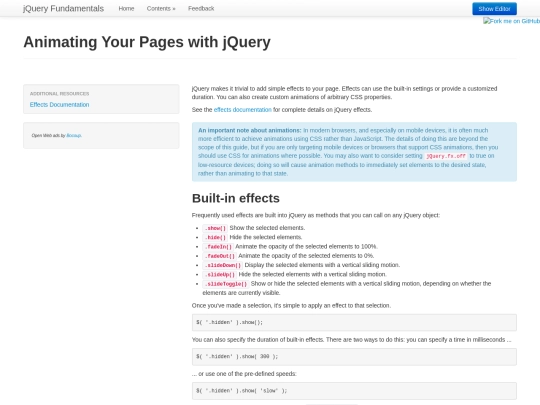540x405 pixels.
Task: Follow the Bocoup ads link
Action: (74, 136)
